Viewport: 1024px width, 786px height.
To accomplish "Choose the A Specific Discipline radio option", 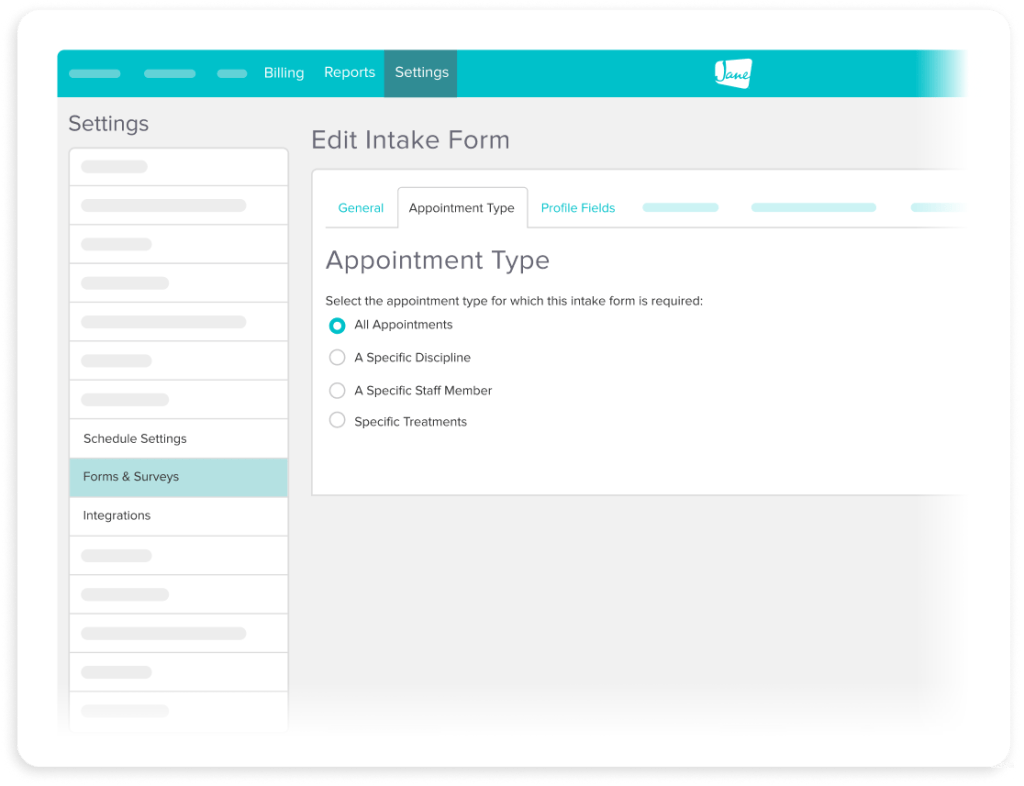I will [x=337, y=358].
